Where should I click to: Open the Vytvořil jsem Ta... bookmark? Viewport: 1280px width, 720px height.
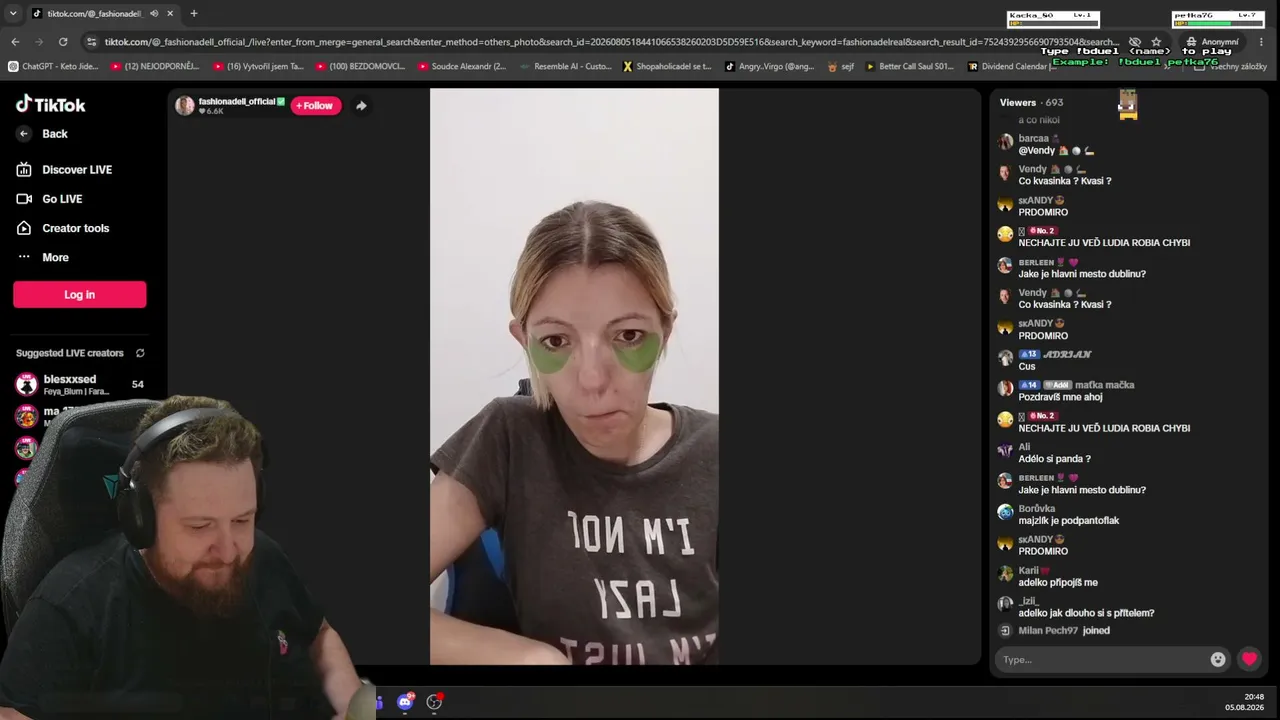[258, 67]
